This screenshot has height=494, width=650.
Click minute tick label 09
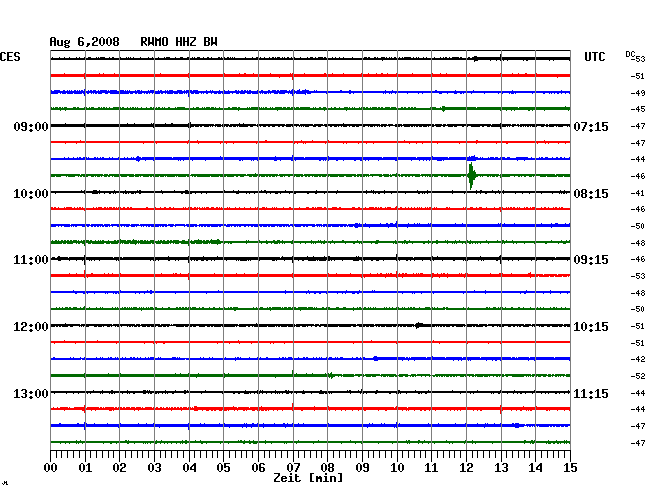(x=362, y=467)
